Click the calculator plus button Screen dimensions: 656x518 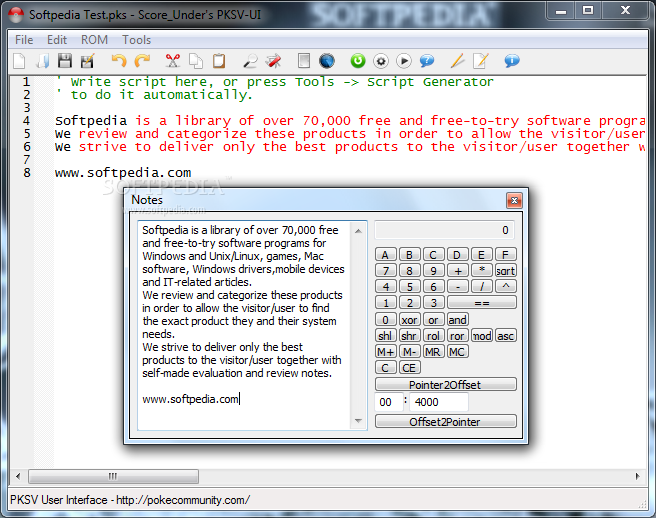tap(457, 271)
